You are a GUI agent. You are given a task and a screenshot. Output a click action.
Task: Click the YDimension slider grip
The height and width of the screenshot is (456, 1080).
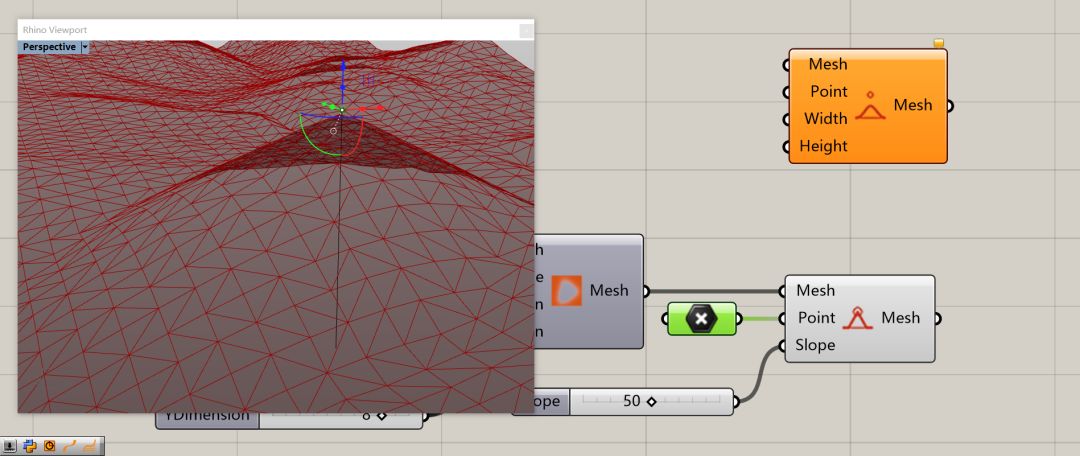(381, 415)
